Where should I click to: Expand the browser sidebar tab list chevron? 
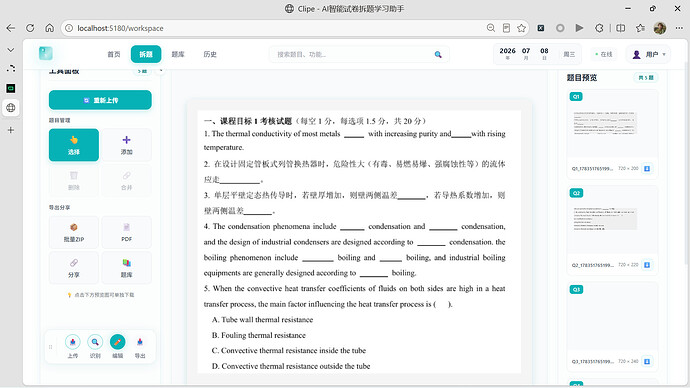pos(11,50)
